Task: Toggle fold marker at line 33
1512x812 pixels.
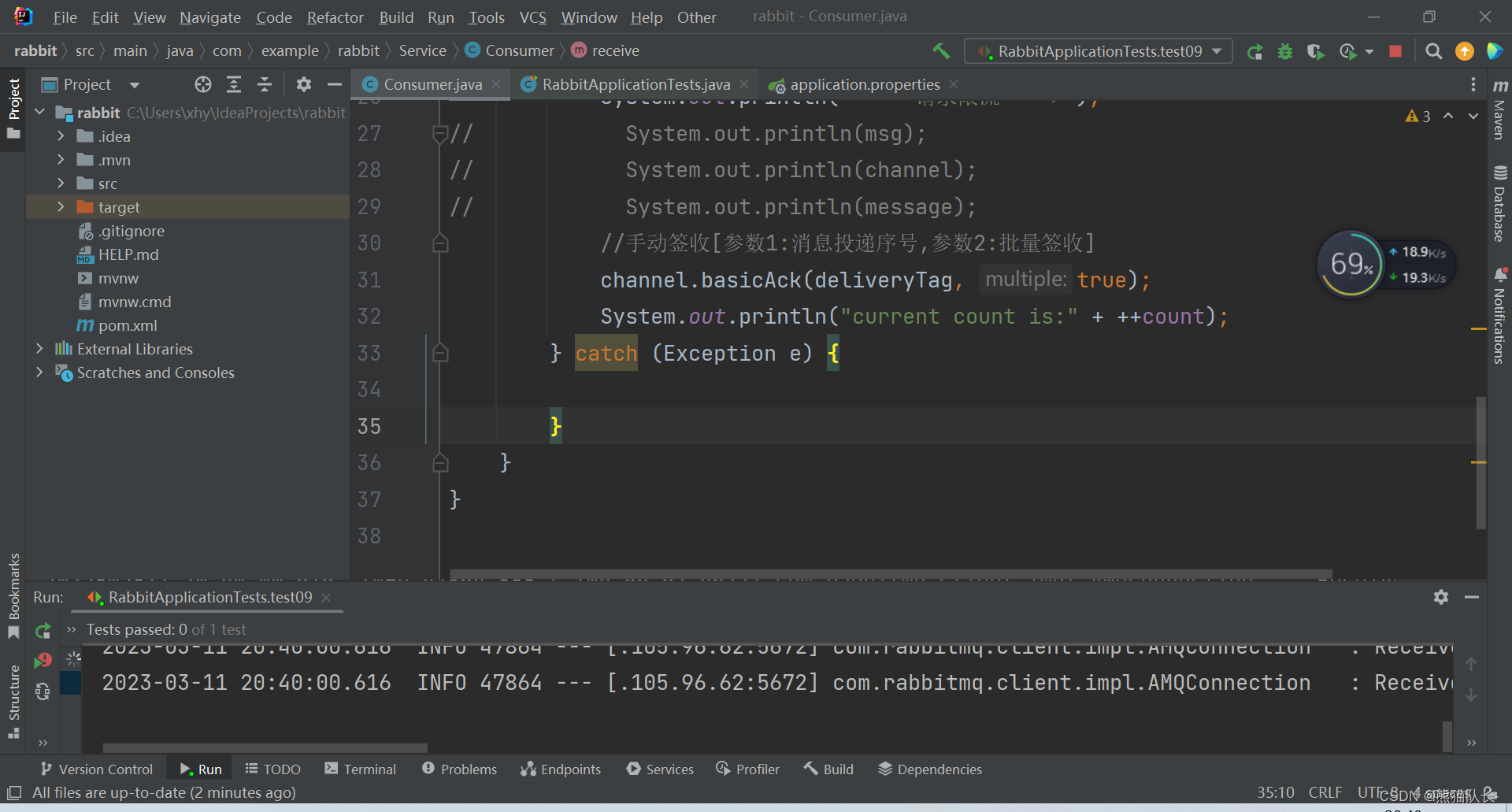Action: 440,353
